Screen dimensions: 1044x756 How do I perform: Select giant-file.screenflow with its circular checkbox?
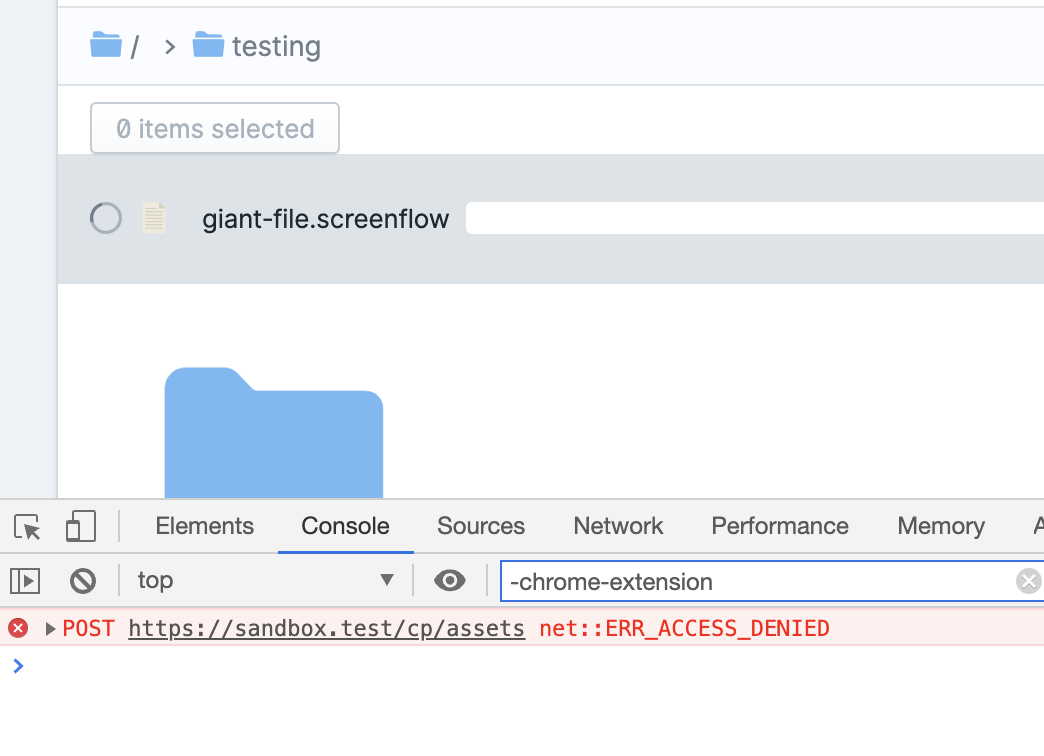coord(105,217)
